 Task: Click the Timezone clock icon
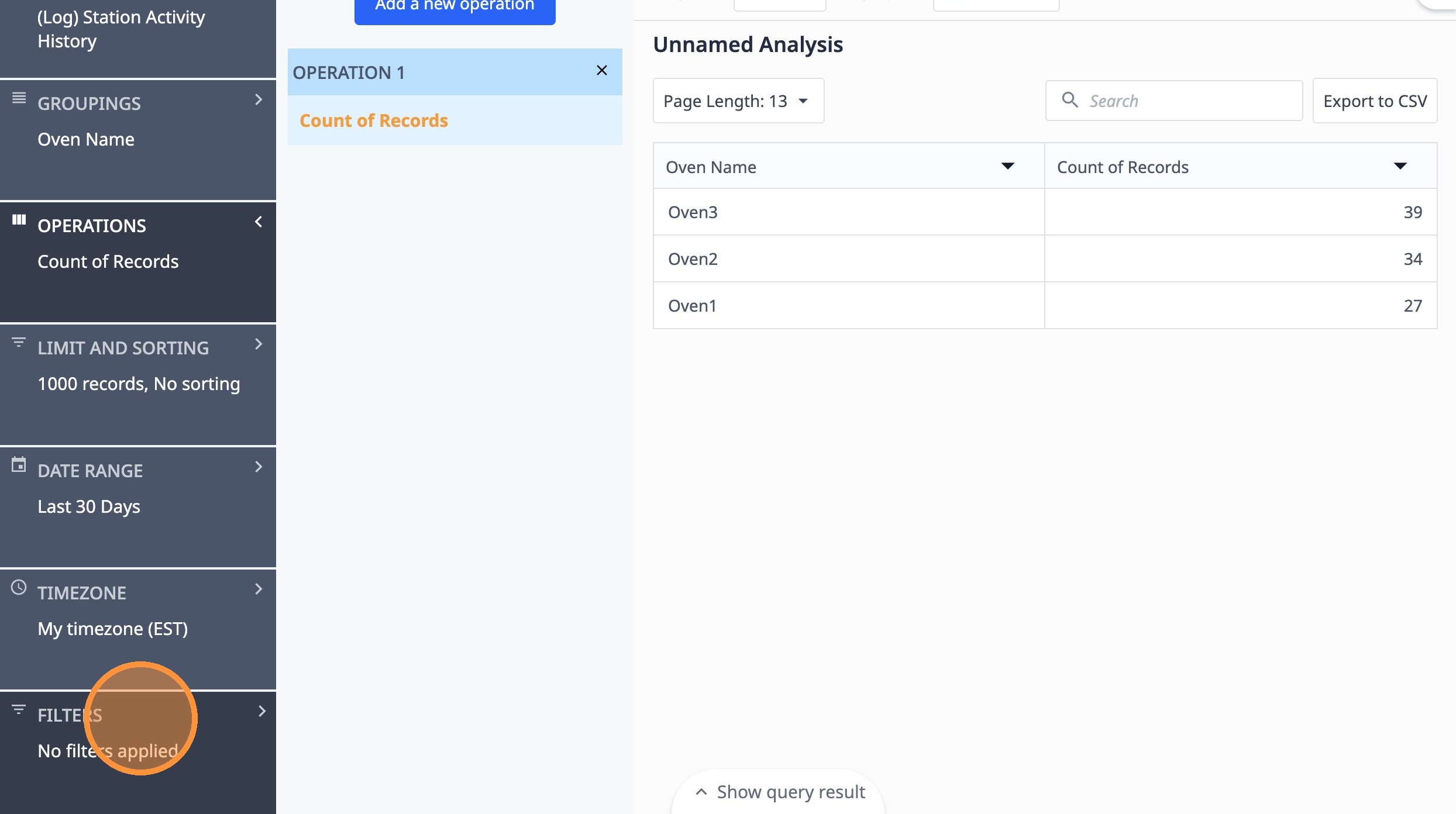click(x=19, y=587)
